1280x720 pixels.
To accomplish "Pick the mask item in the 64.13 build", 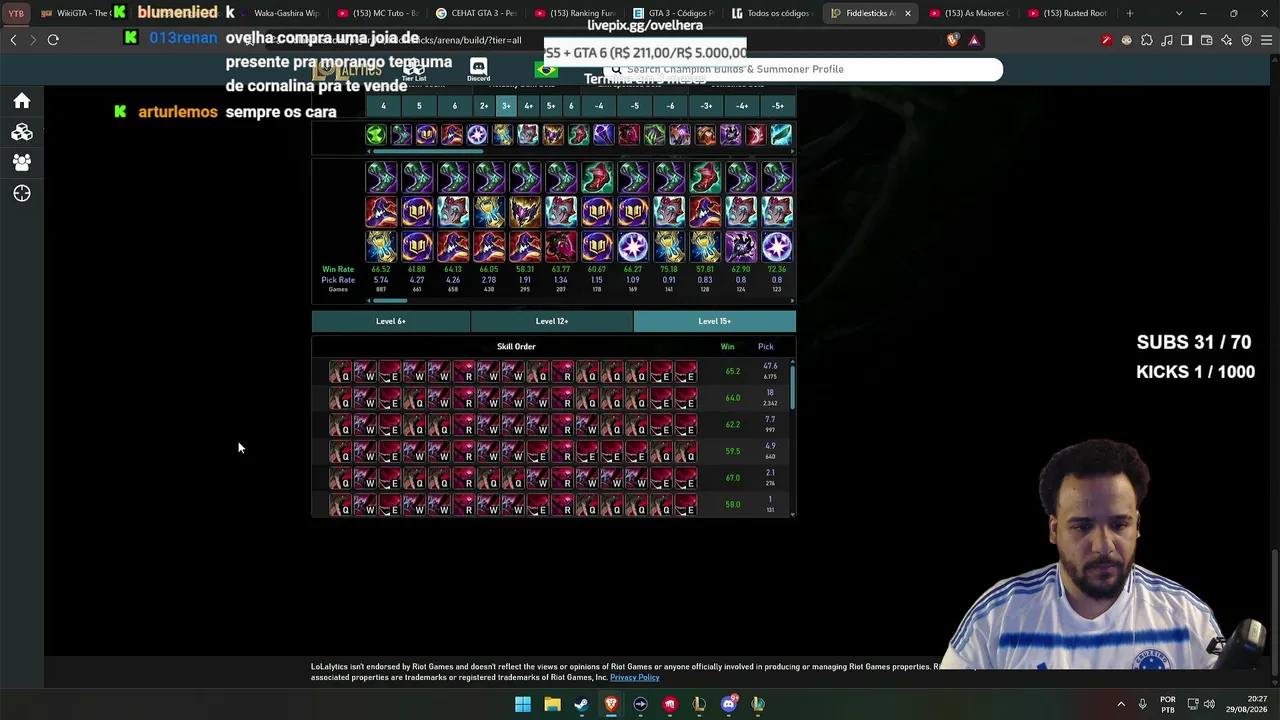I will pos(453,212).
